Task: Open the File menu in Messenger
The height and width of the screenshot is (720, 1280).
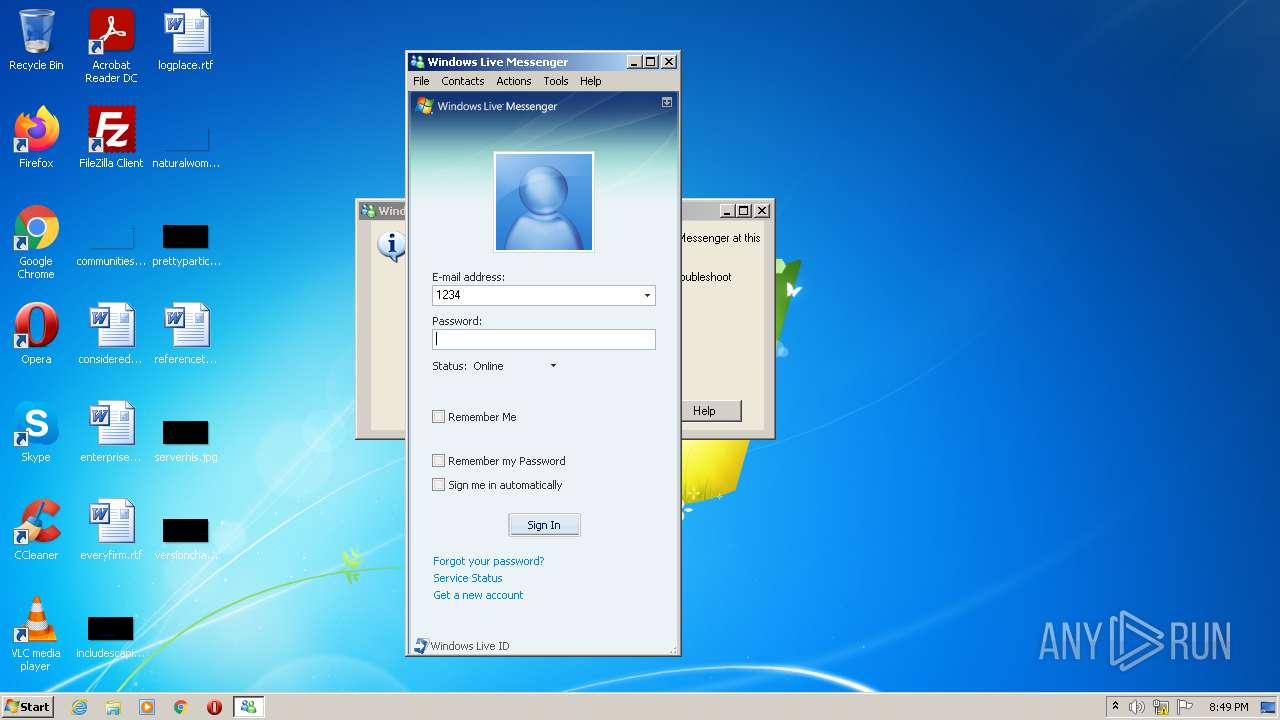Action: [x=421, y=81]
